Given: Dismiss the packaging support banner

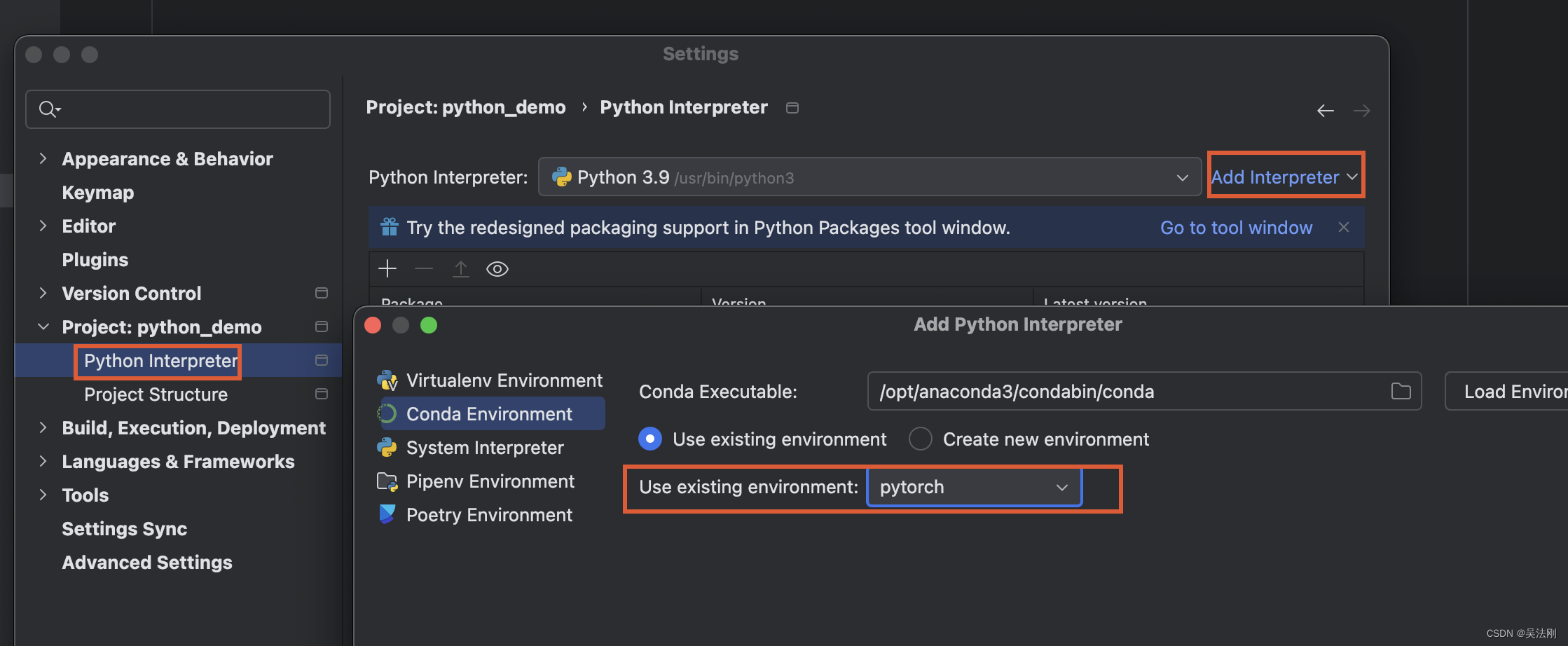Looking at the screenshot, I should (x=1343, y=227).
